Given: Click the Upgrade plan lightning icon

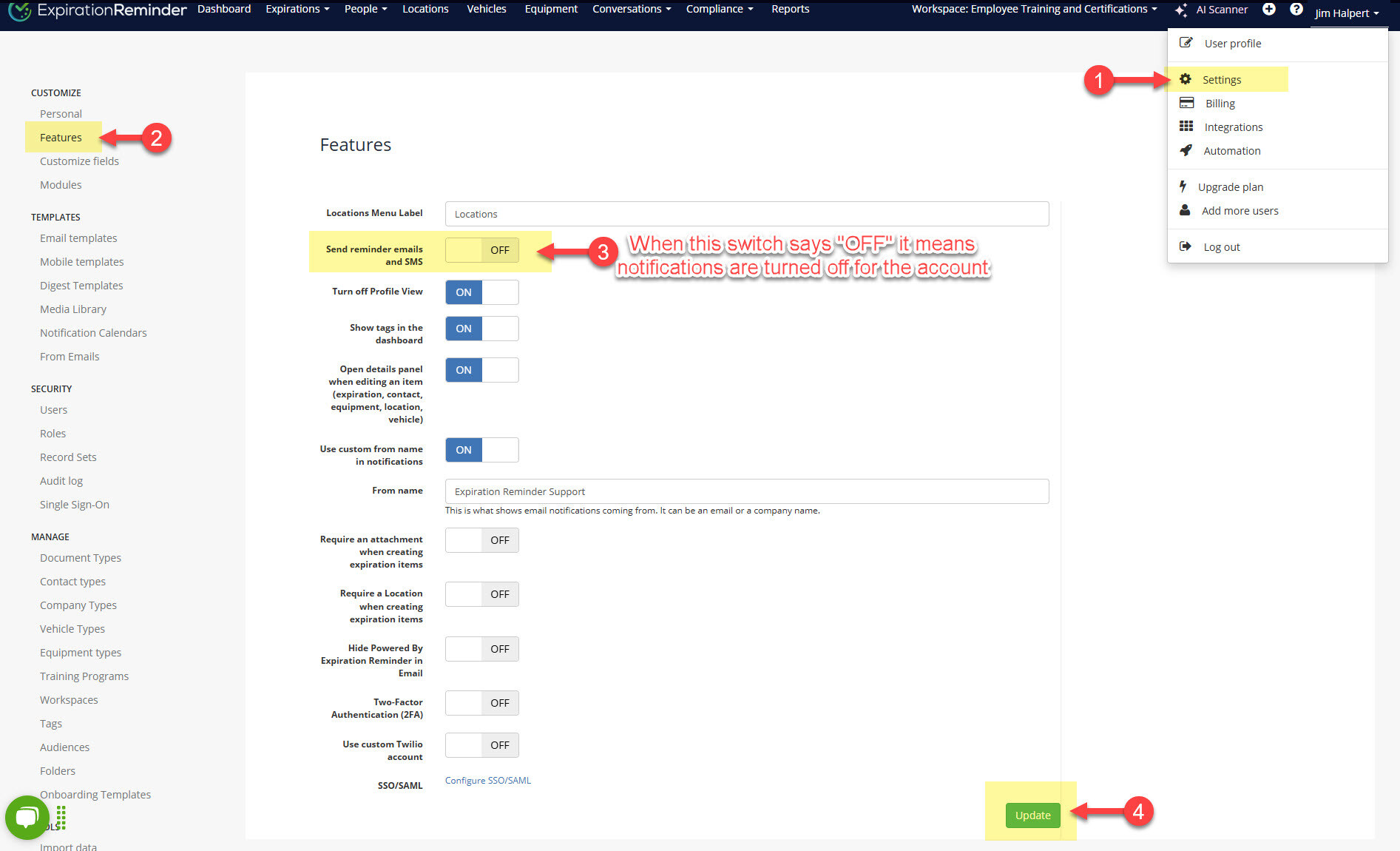Looking at the screenshot, I should click(x=1183, y=186).
